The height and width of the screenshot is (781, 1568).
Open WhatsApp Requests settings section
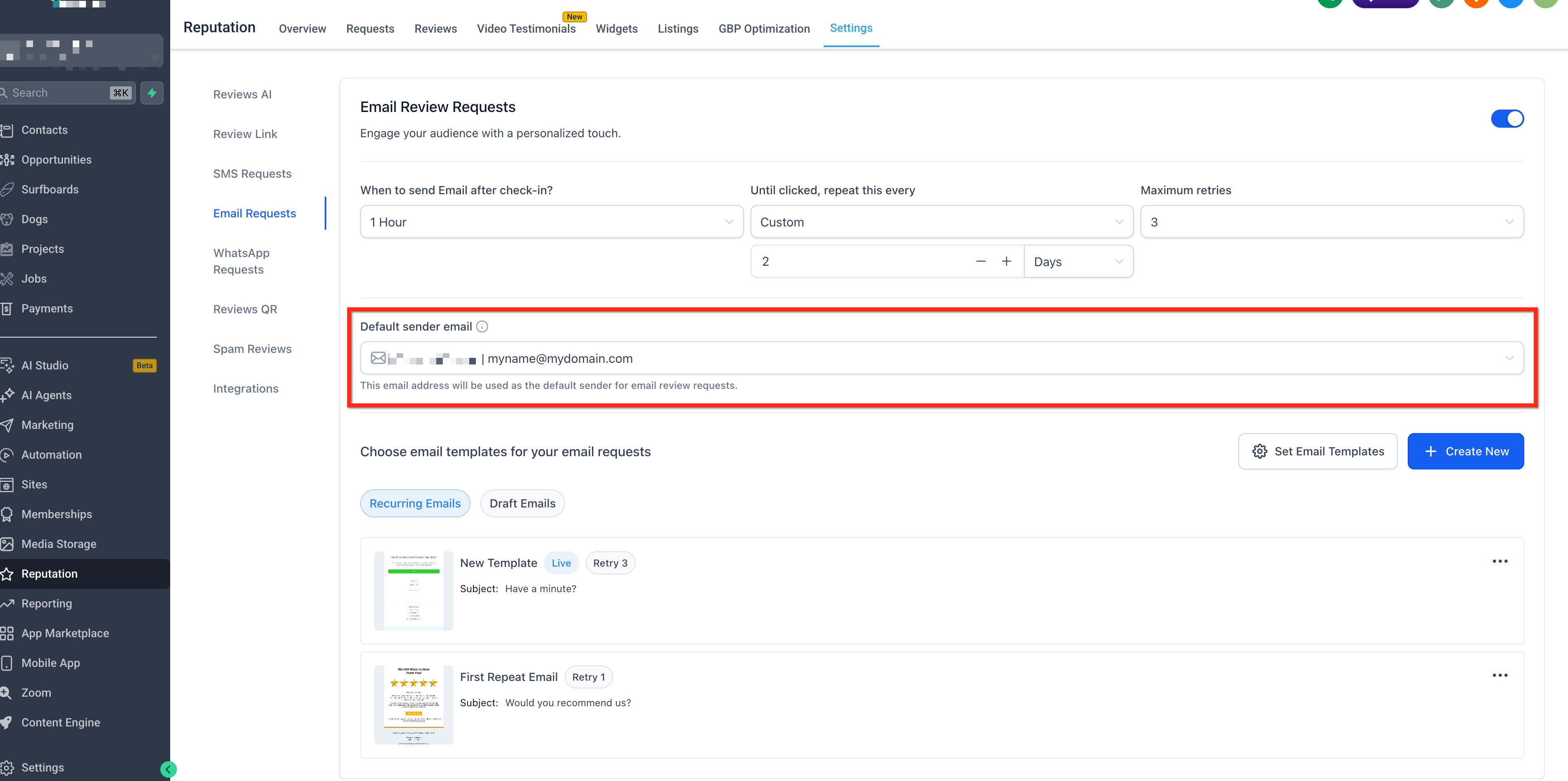[242, 261]
